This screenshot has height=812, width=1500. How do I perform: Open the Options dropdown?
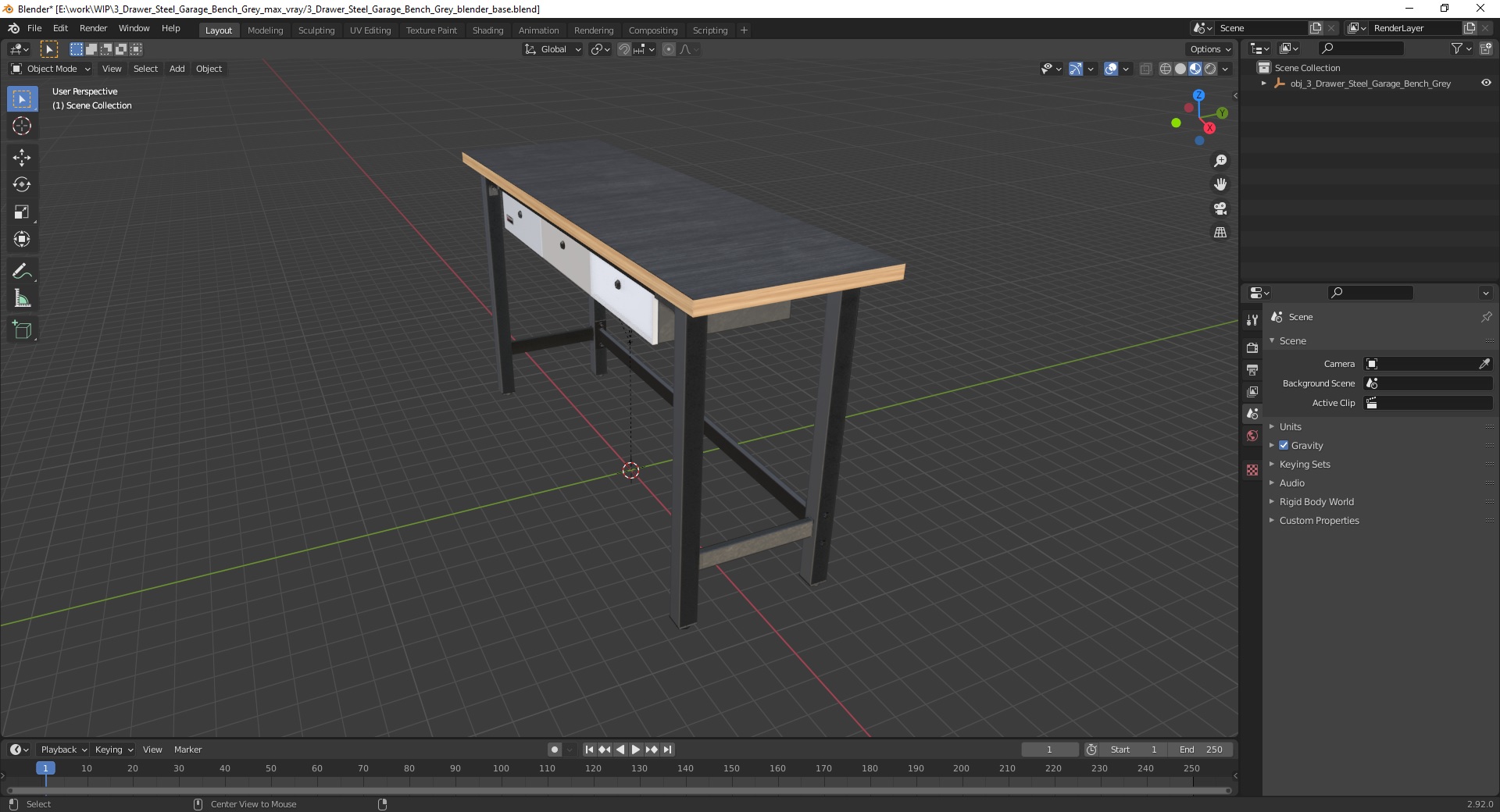tap(1210, 49)
